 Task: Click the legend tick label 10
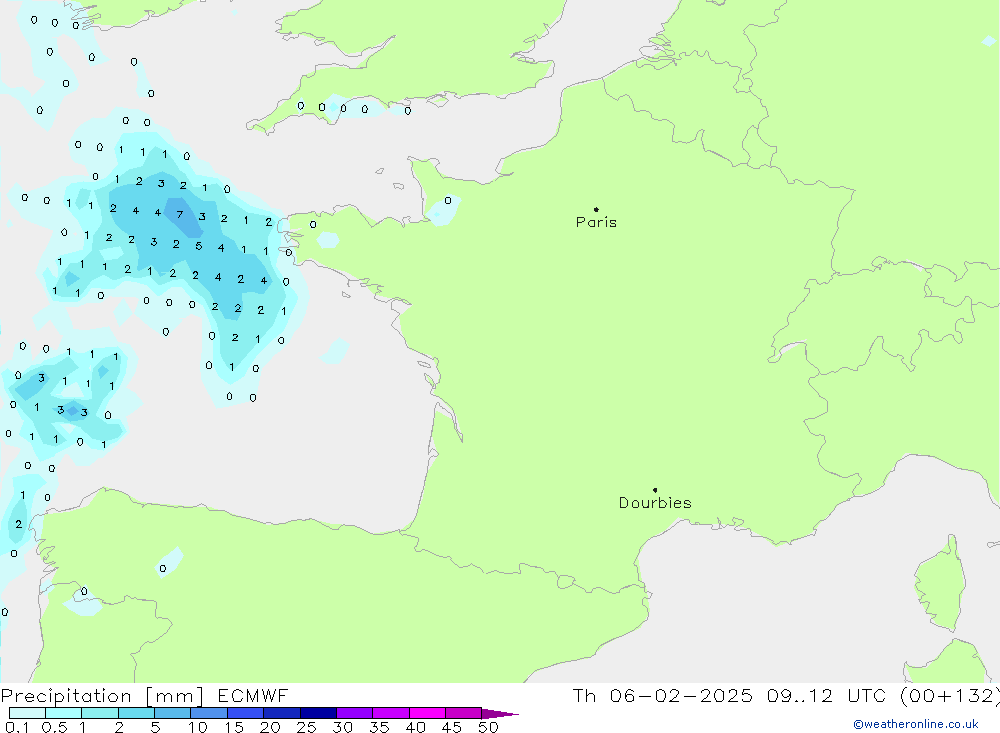point(198,727)
